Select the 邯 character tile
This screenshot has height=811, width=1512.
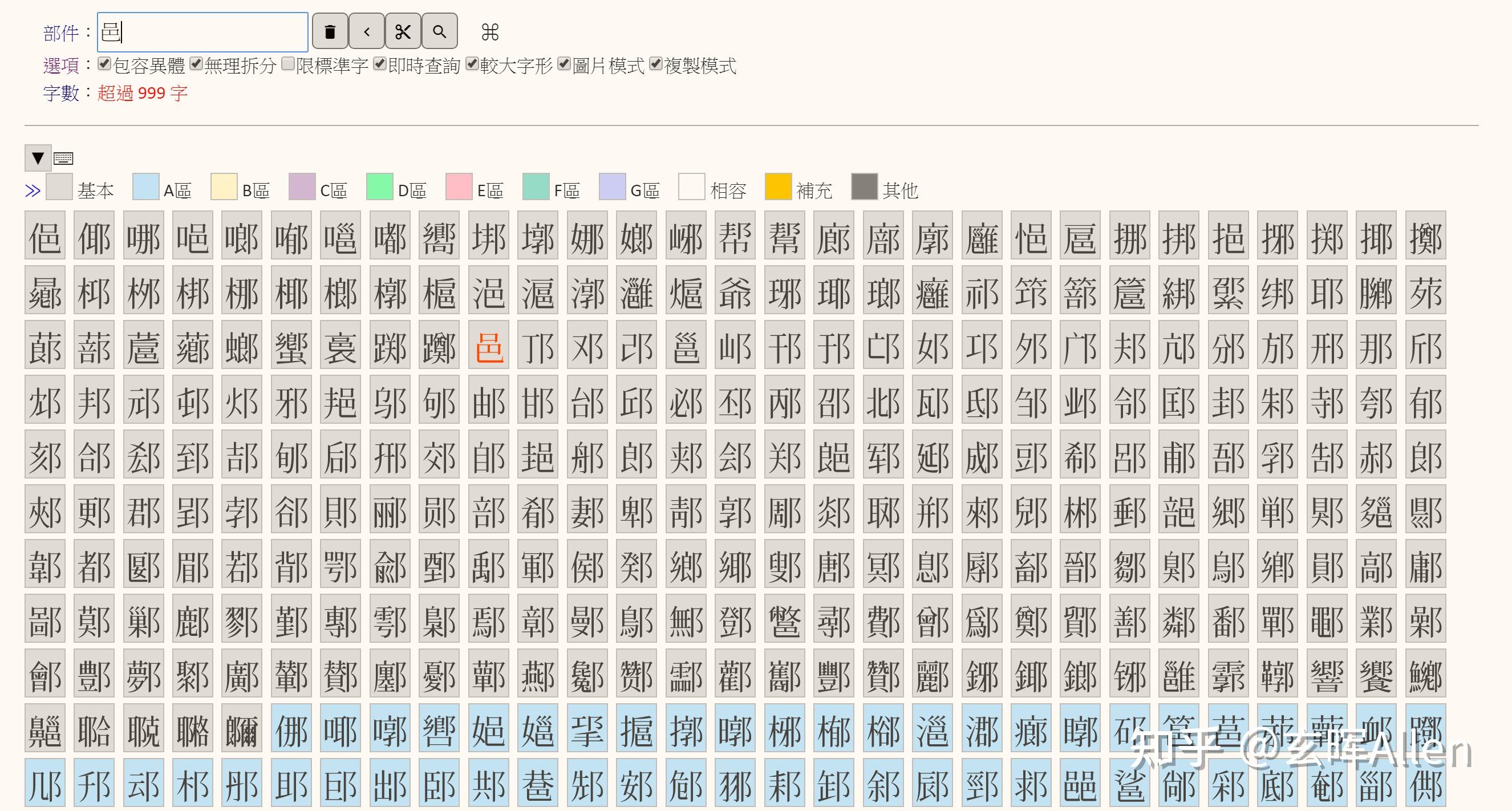coord(538,400)
